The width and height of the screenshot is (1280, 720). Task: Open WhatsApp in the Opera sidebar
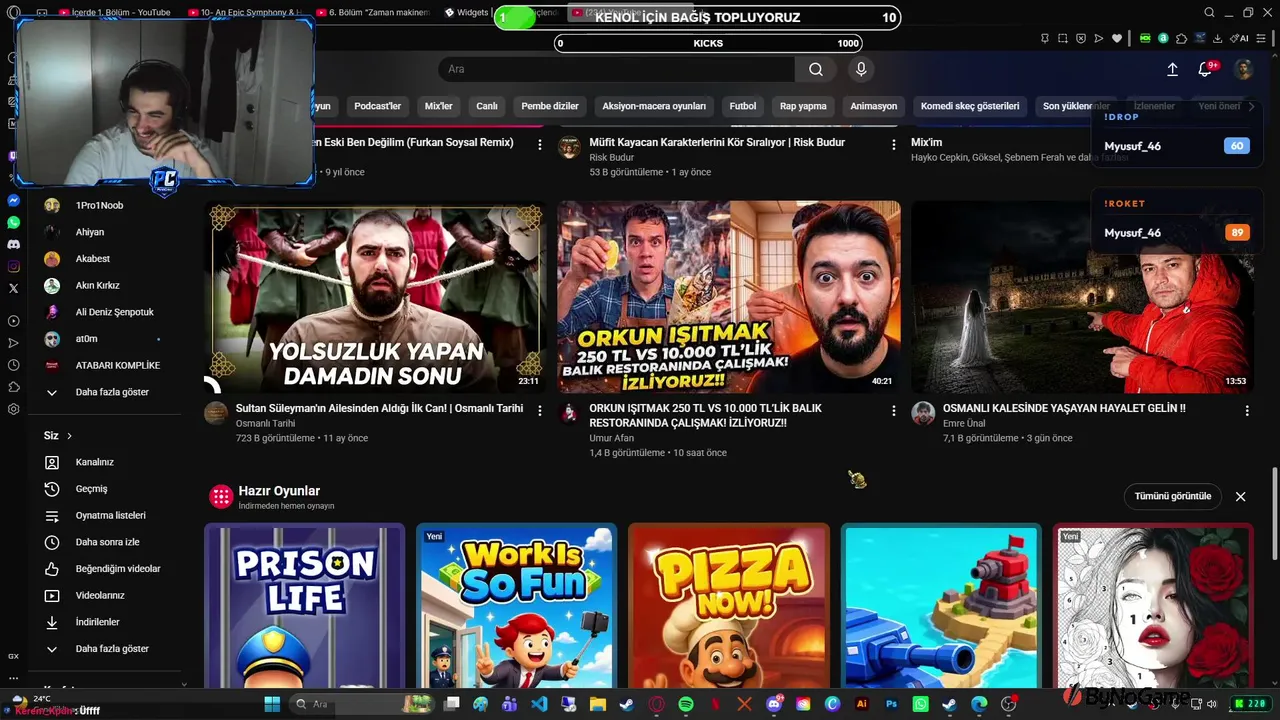pos(13,222)
